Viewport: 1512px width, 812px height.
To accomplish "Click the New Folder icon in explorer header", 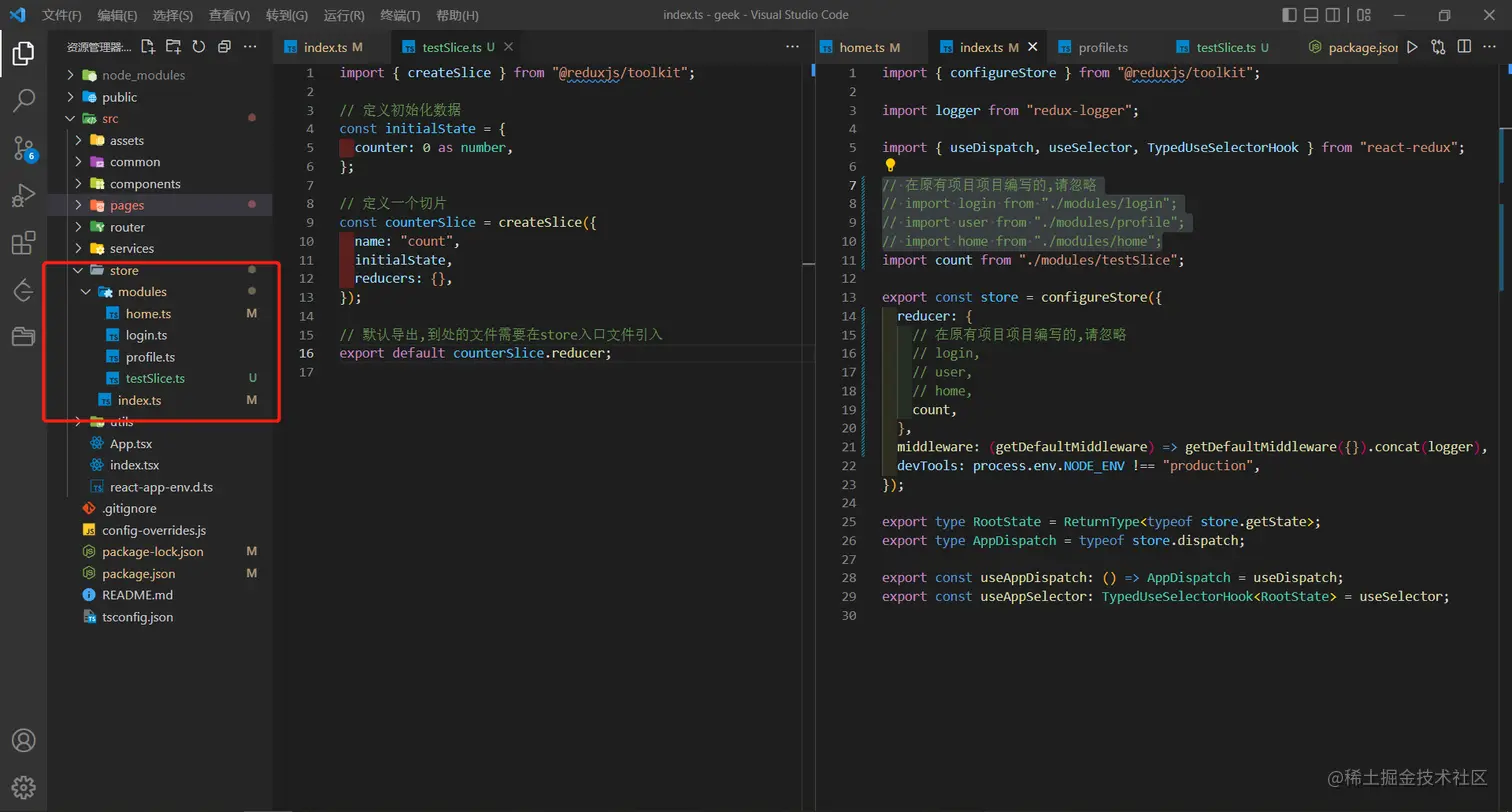I will pyautogui.click(x=173, y=47).
